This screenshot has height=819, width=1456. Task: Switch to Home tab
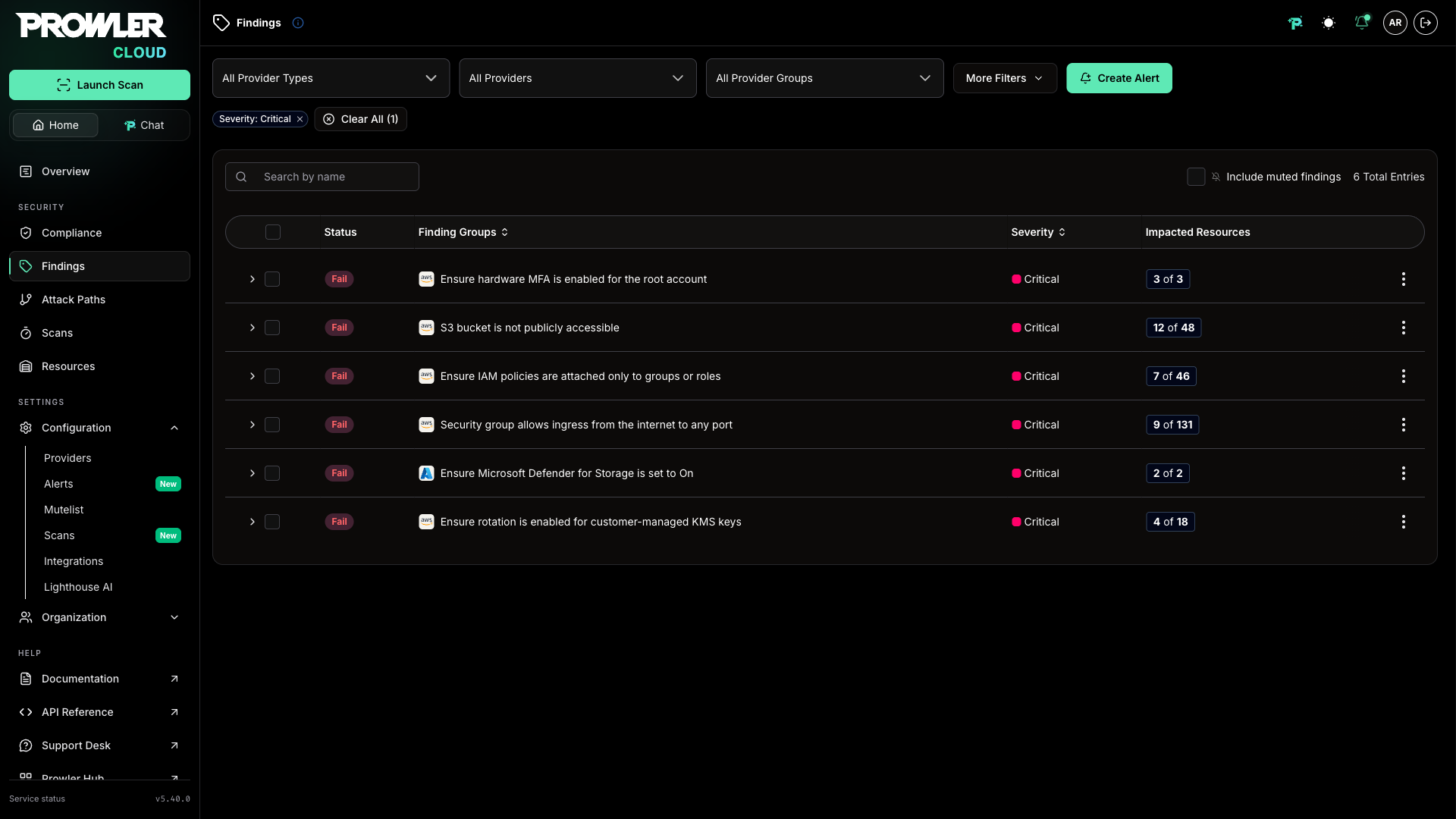(x=55, y=125)
